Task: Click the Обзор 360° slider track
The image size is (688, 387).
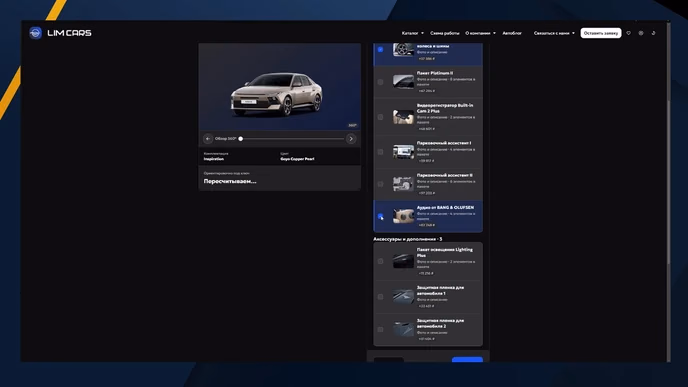Action: point(292,139)
